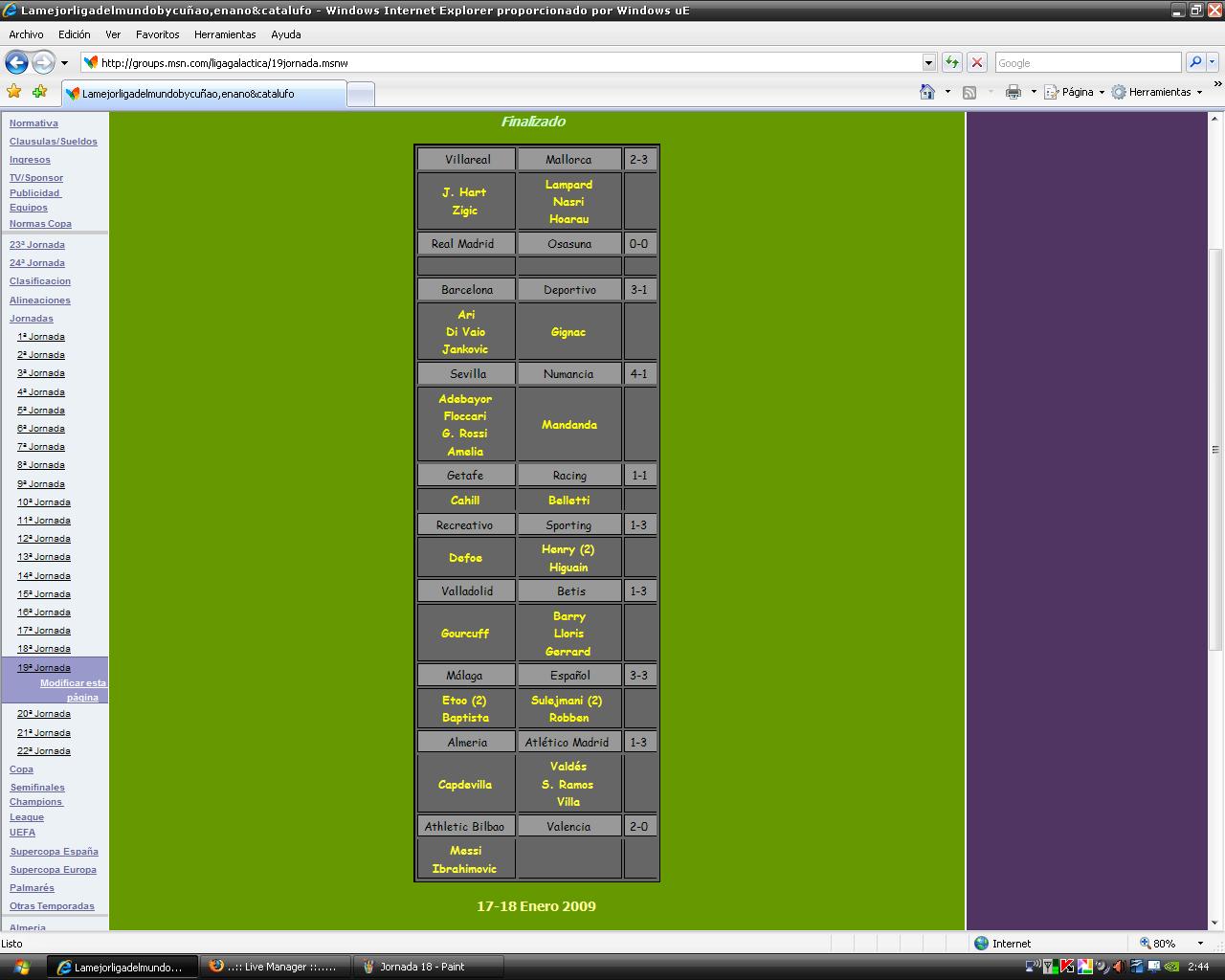Go to 18ª Jornada page
1225x980 pixels.
point(44,649)
